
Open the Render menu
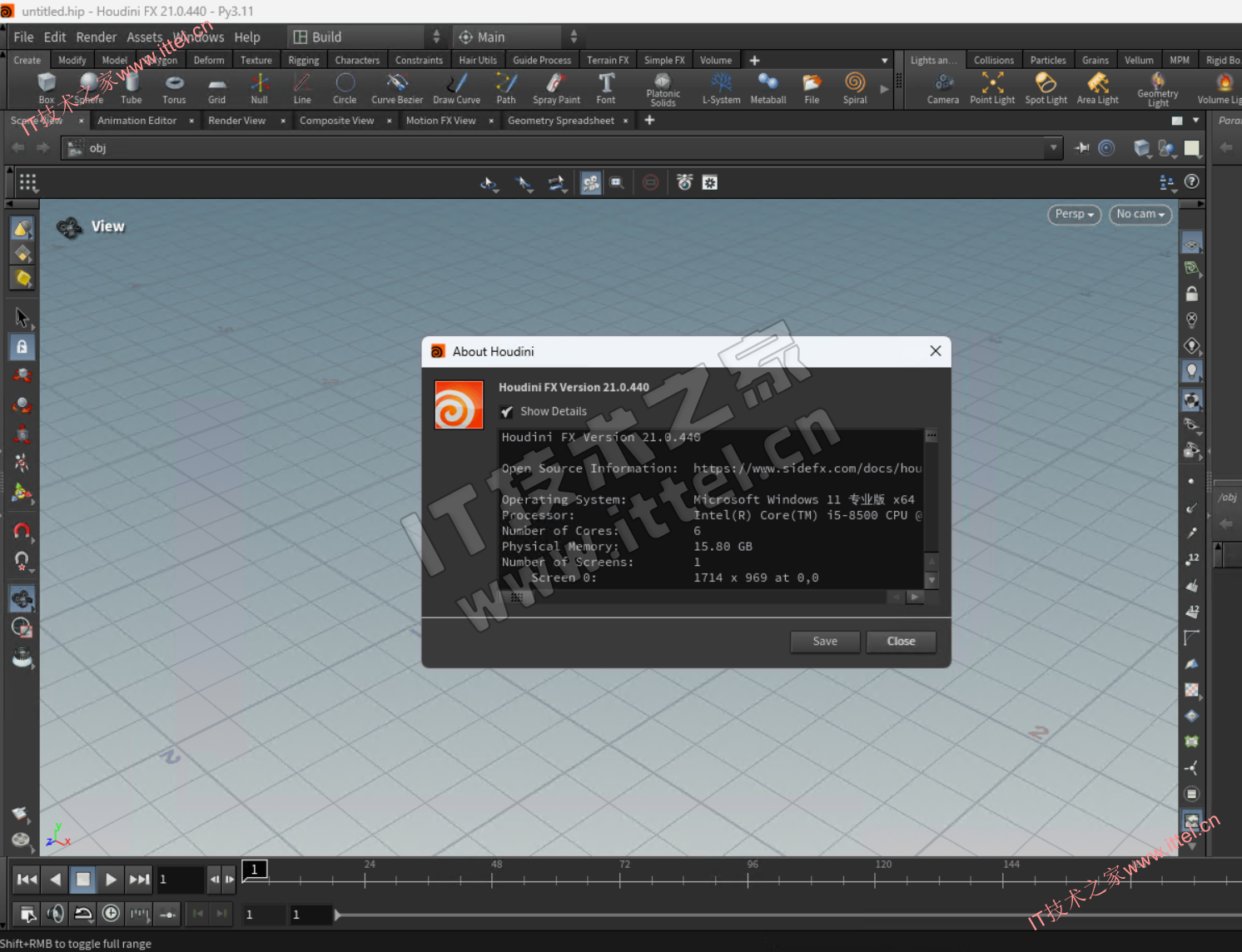tap(97, 37)
